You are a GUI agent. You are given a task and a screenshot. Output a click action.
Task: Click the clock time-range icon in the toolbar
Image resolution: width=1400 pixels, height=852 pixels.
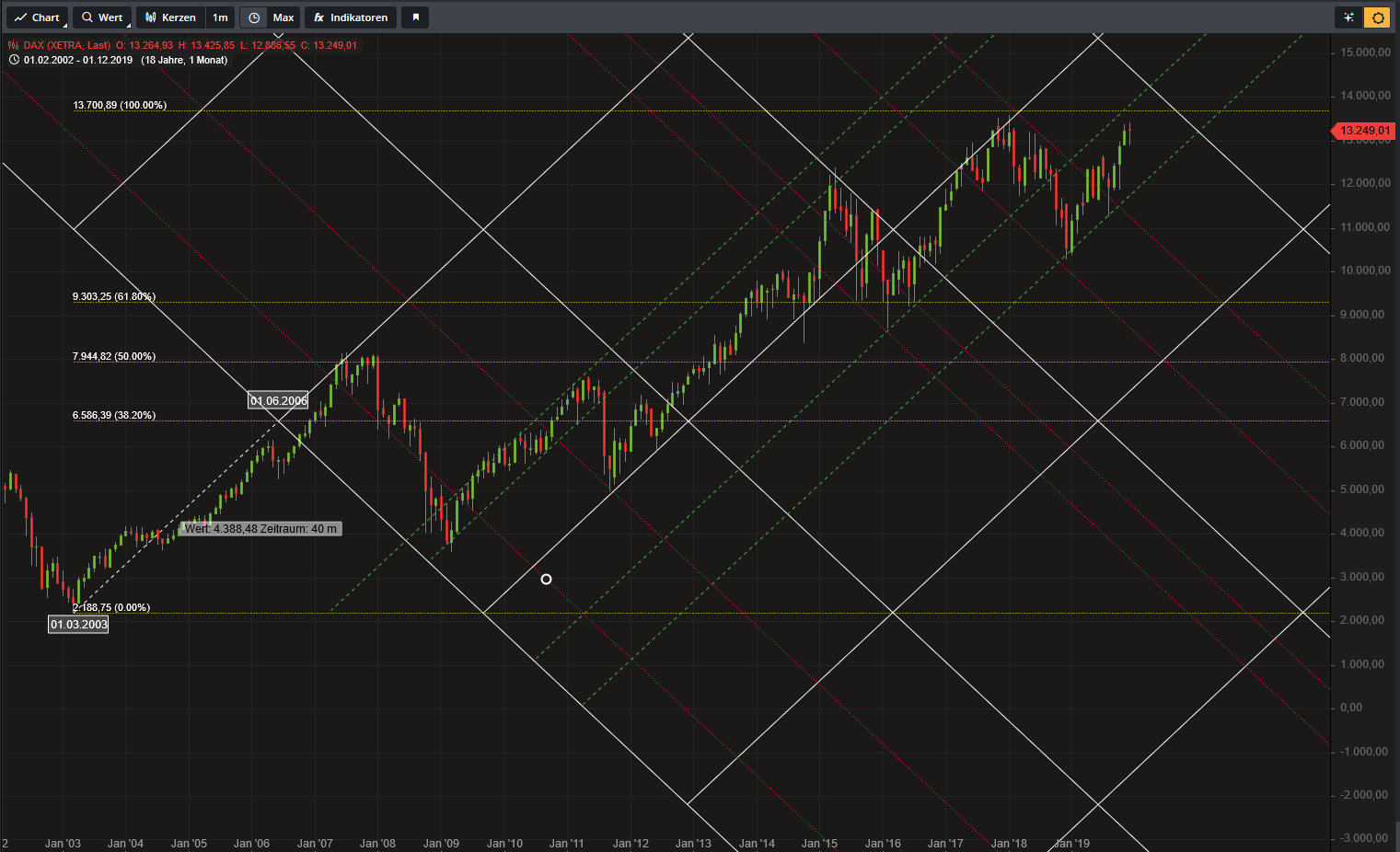point(254,17)
